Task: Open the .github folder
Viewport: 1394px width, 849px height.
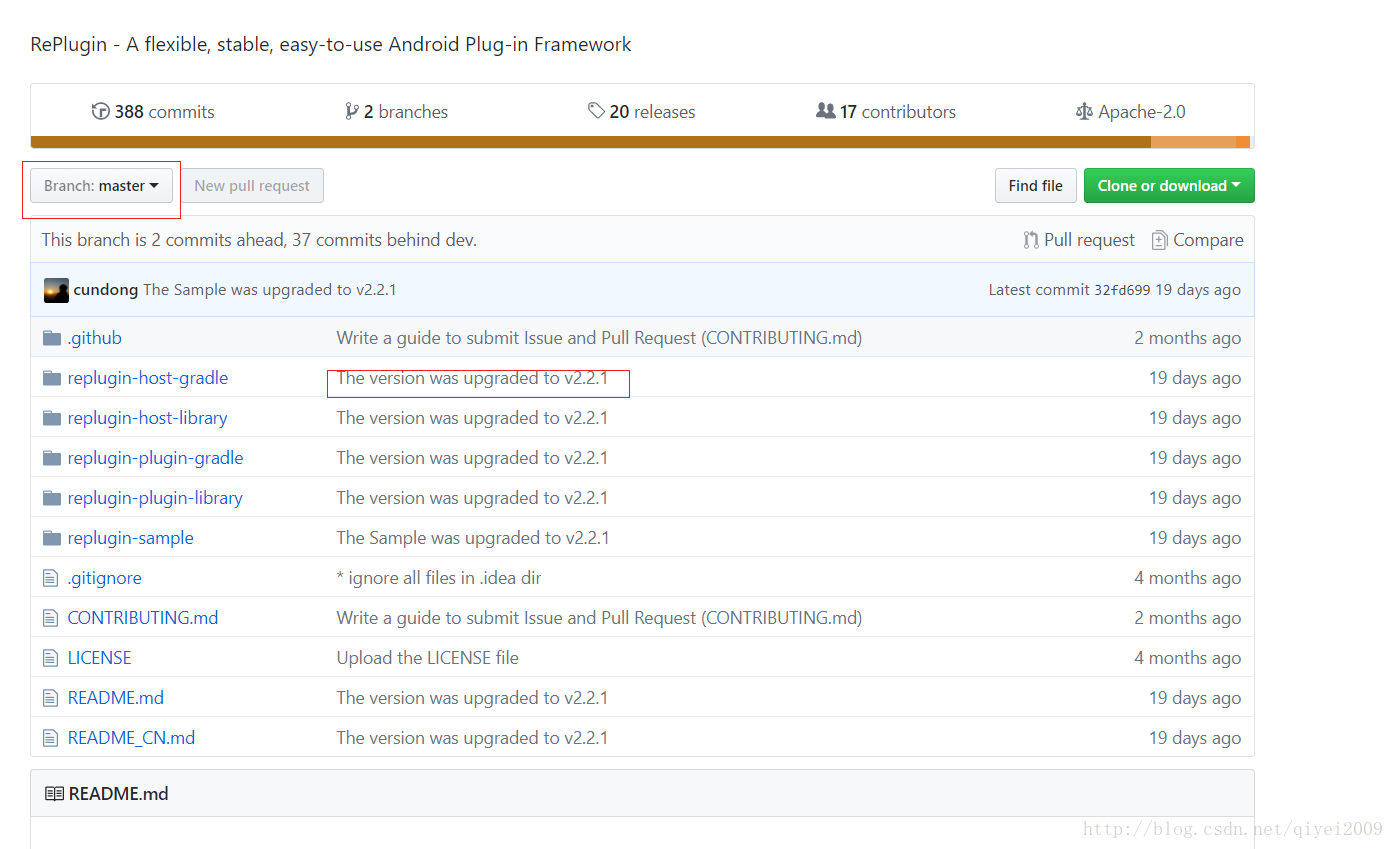Action: 94,338
